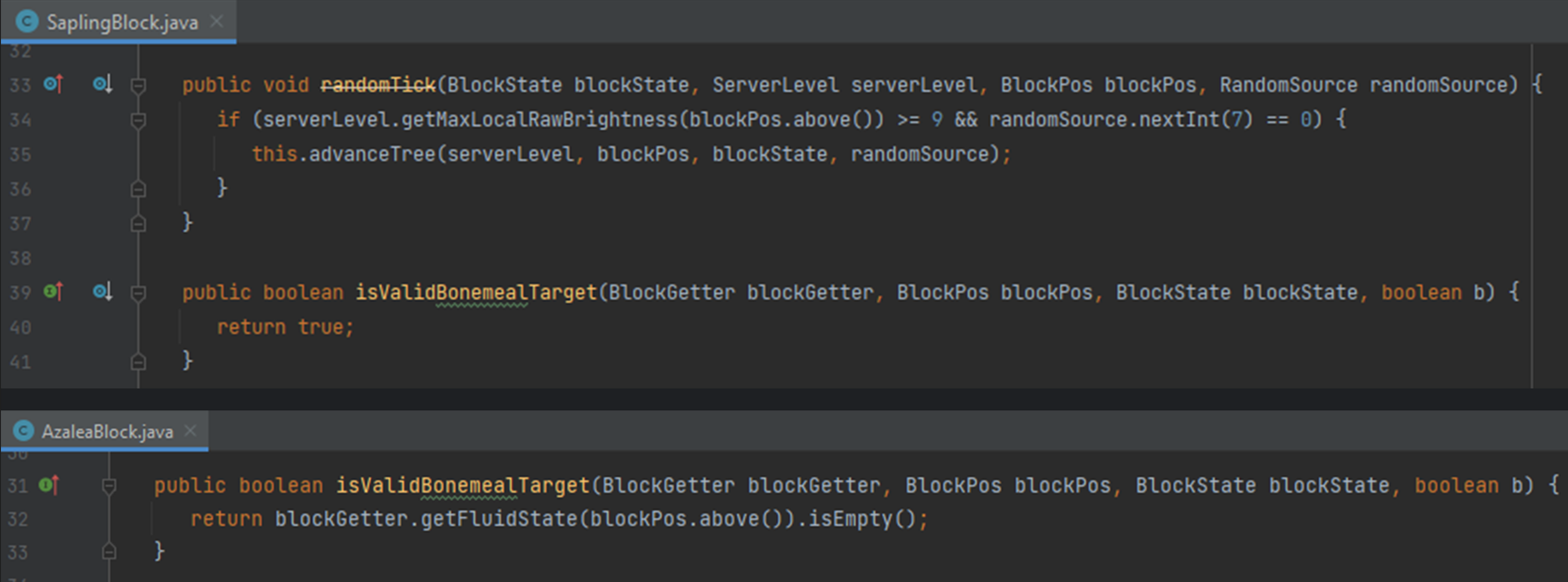Click overridden-in-subclasses gutter icon on line 39
This screenshot has height=582, width=1568.
102,292
